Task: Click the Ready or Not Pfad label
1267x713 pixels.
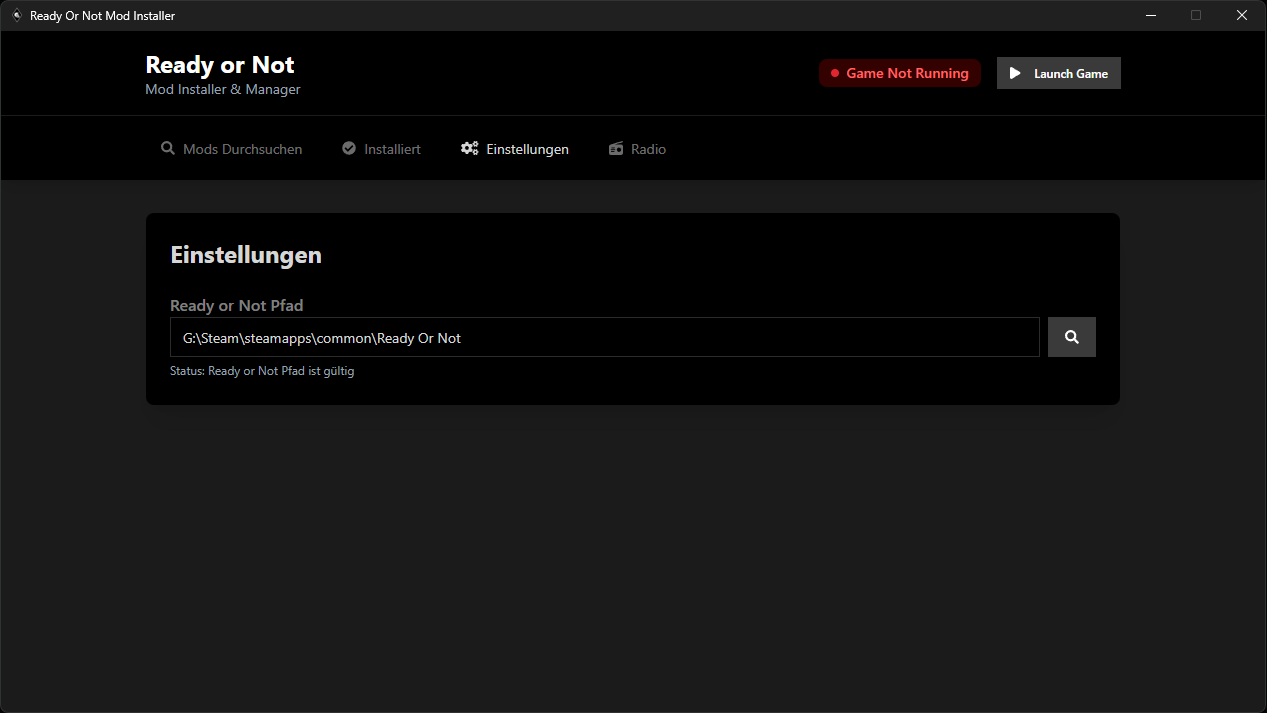Action: (237, 305)
